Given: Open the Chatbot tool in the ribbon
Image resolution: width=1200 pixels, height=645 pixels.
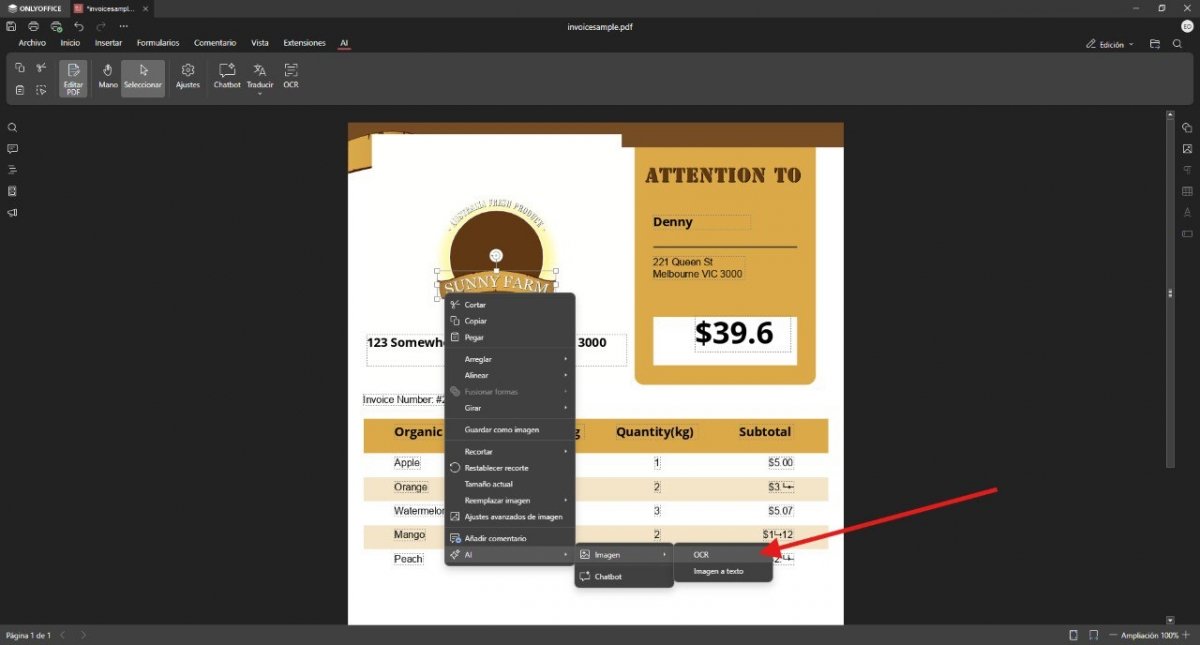Looking at the screenshot, I should pyautogui.click(x=227, y=76).
